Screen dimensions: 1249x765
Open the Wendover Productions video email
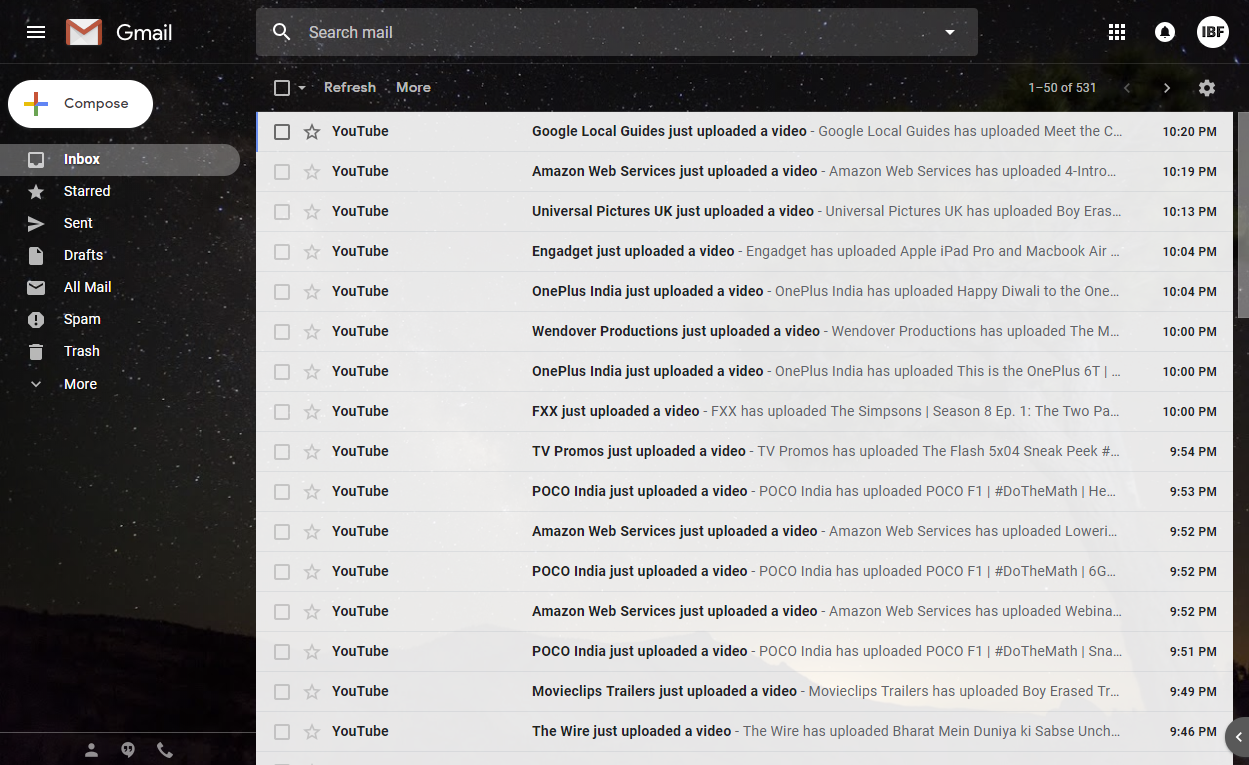coord(744,331)
